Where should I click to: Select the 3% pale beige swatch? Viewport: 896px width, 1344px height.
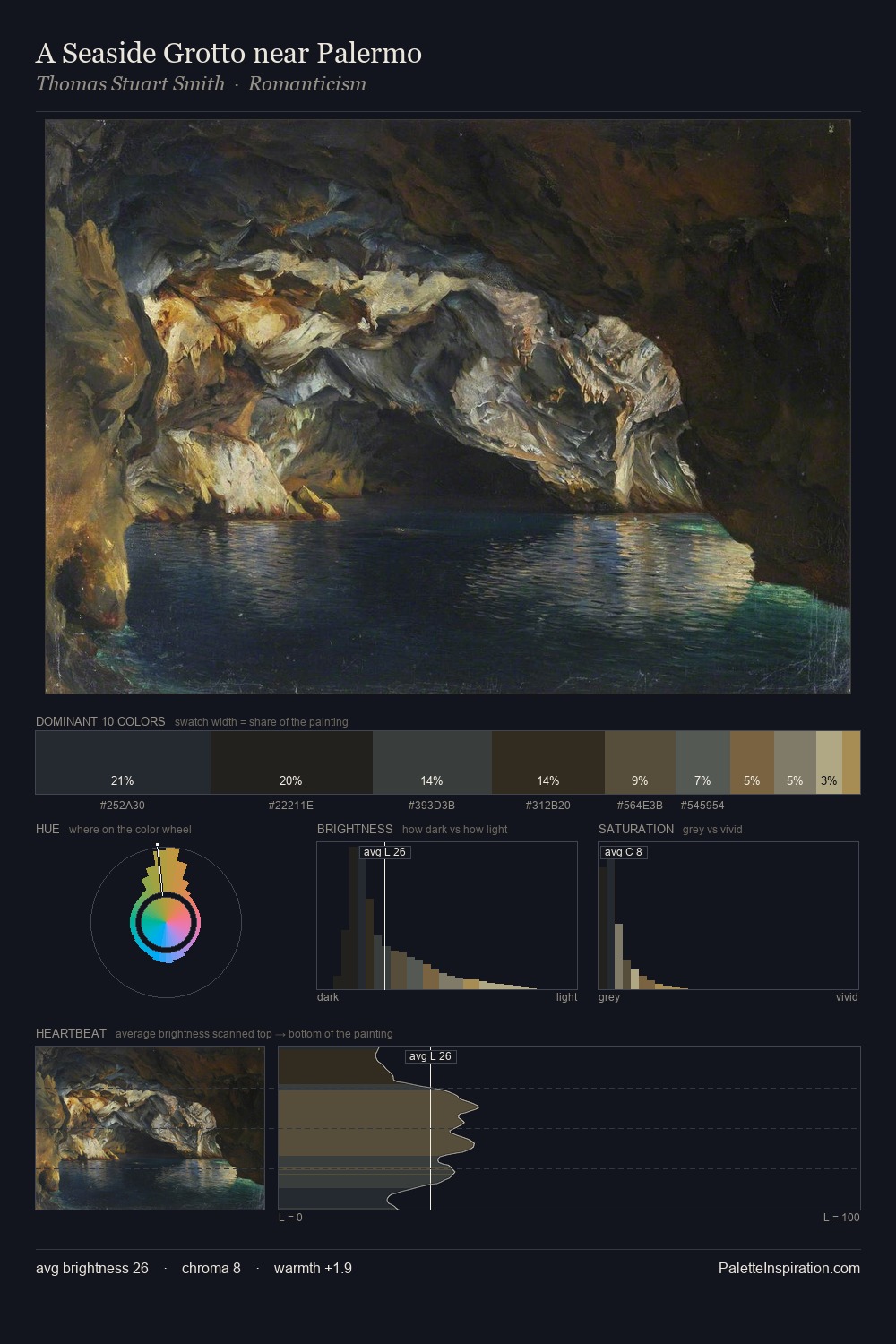pyautogui.click(x=829, y=762)
